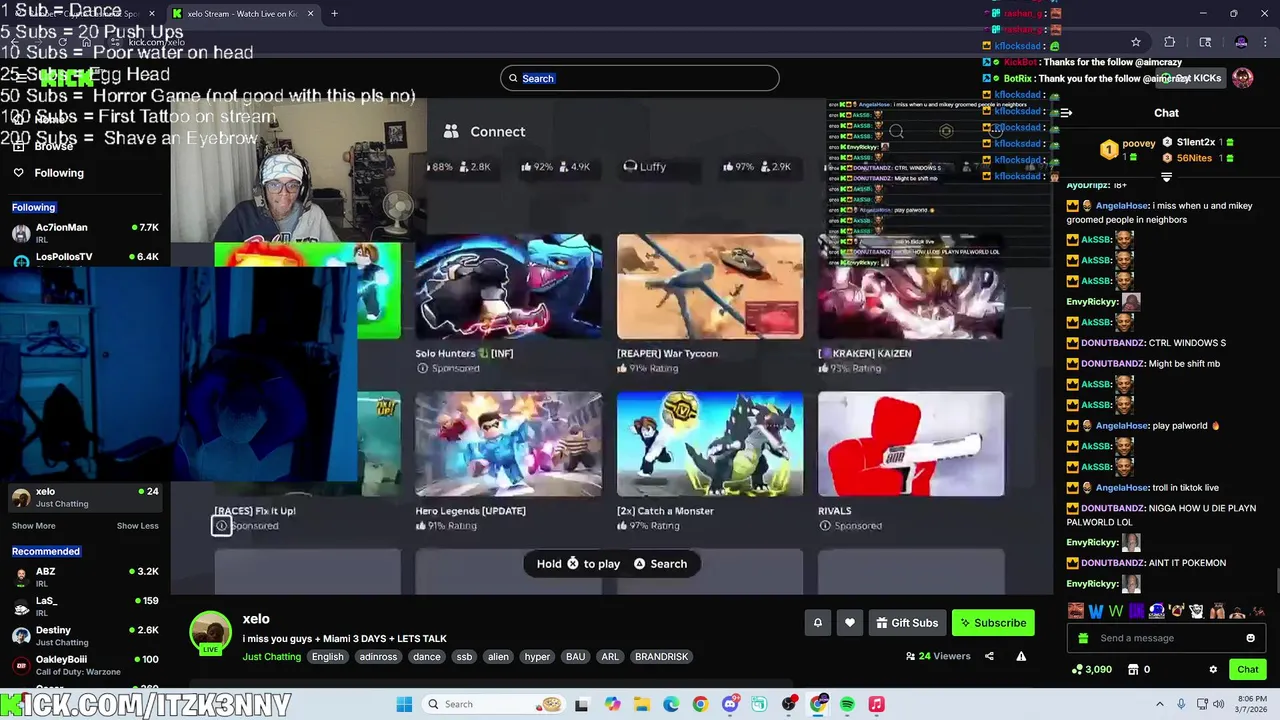Open ABZ's recommended channel
The height and width of the screenshot is (720, 1280).
pos(84,577)
